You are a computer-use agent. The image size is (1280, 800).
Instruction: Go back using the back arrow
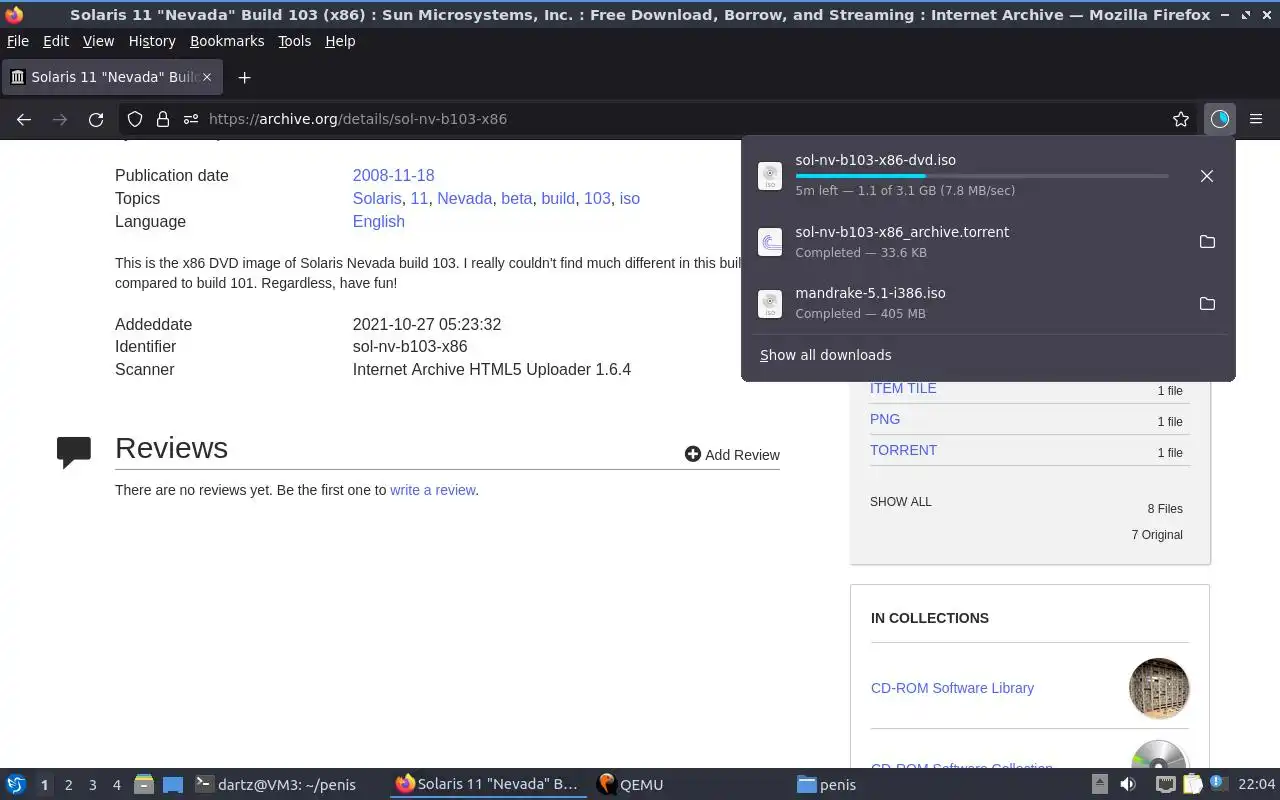point(24,119)
